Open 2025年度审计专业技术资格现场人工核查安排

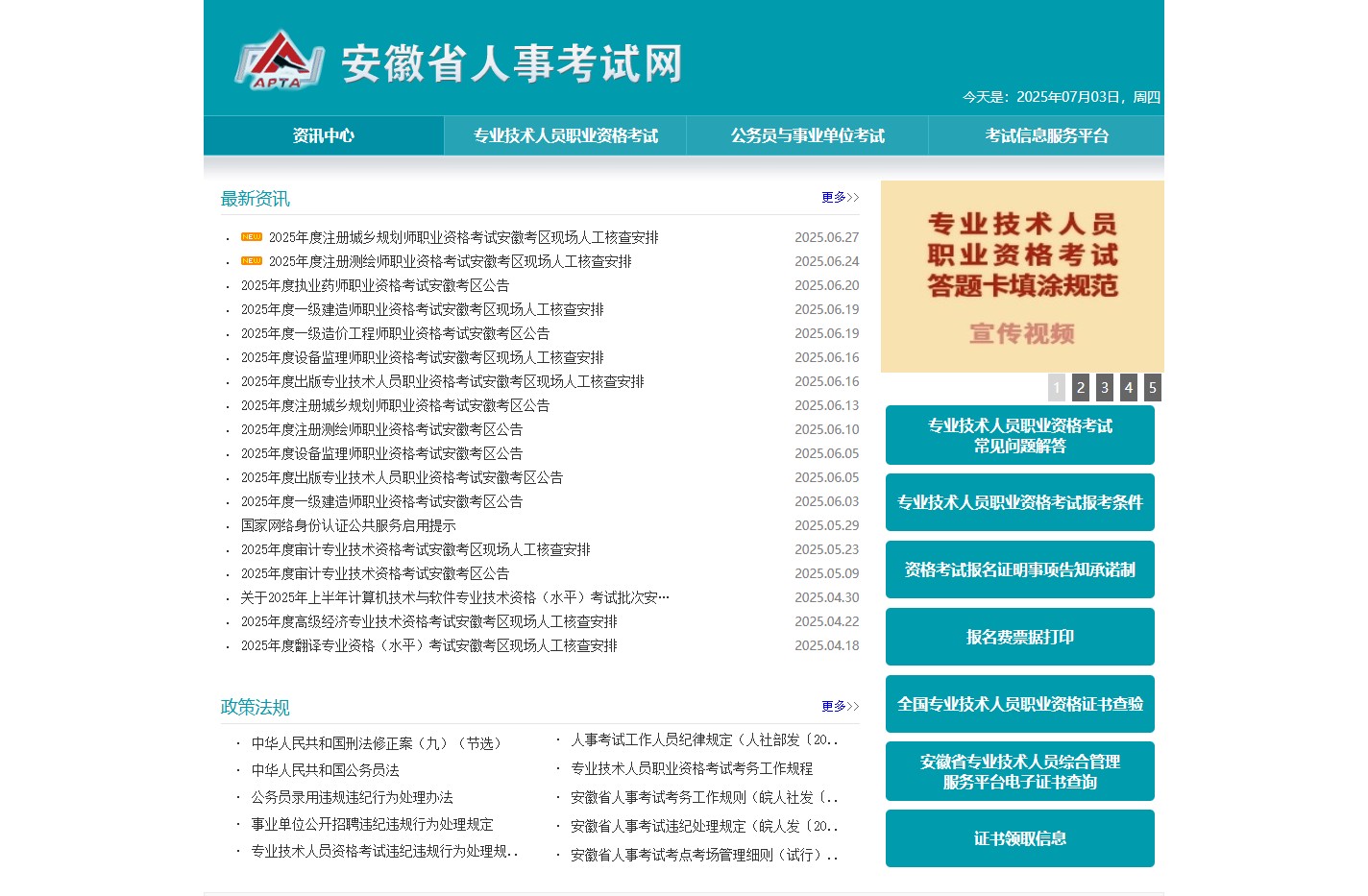click(415, 549)
